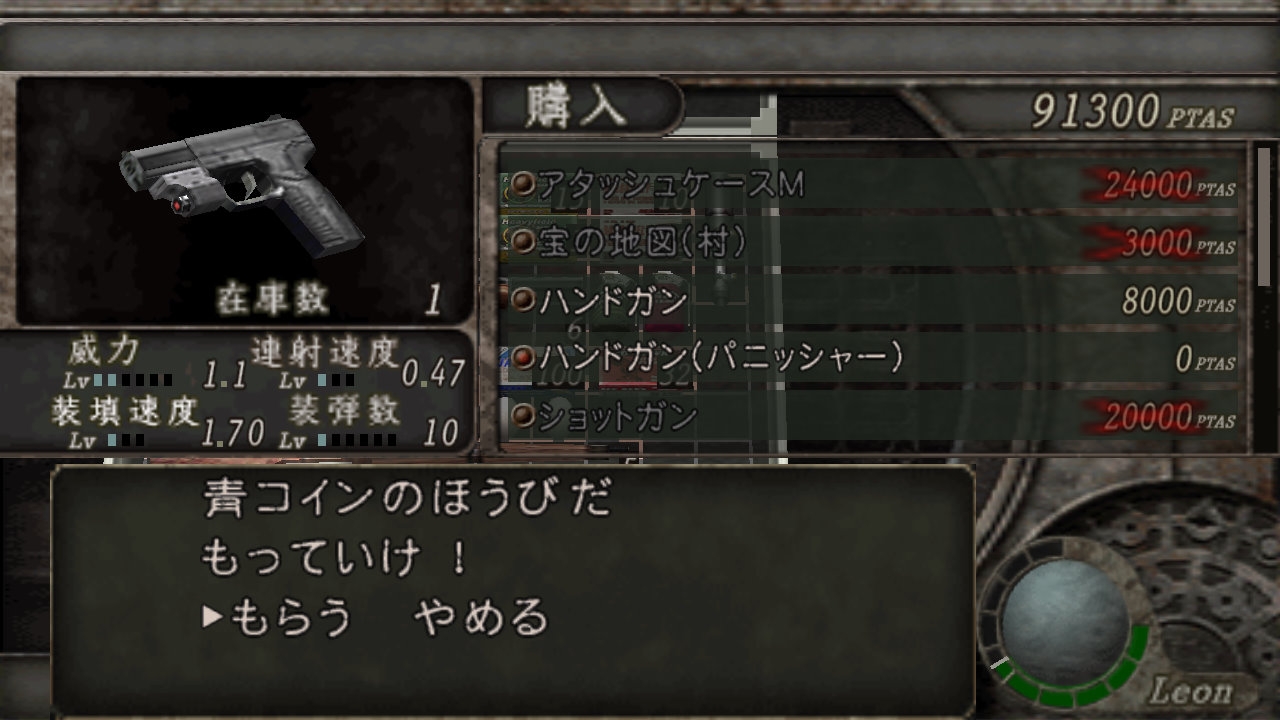Choose もらう to accept the reward
The height and width of the screenshot is (720, 1280).
[293, 617]
